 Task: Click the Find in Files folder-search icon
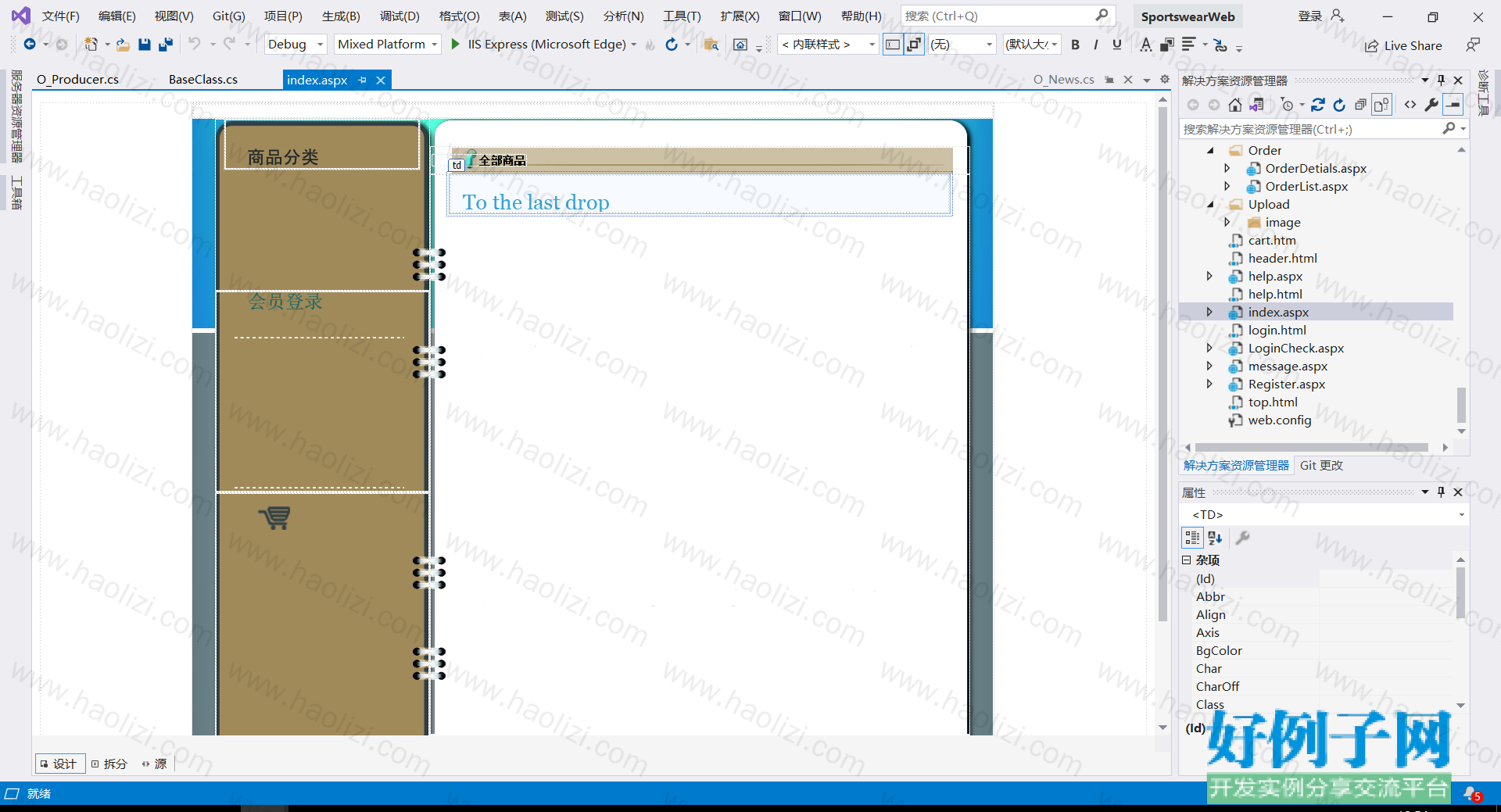point(711,45)
